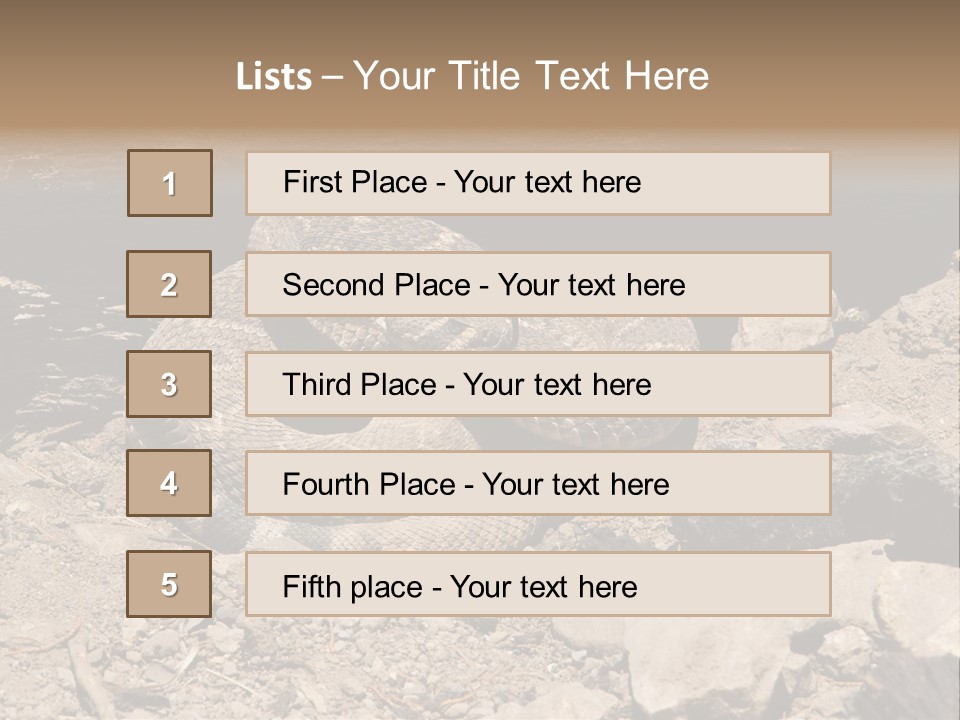The width and height of the screenshot is (960, 720).
Task: Select the Fifth place text box
Action: click(x=538, y=584)
